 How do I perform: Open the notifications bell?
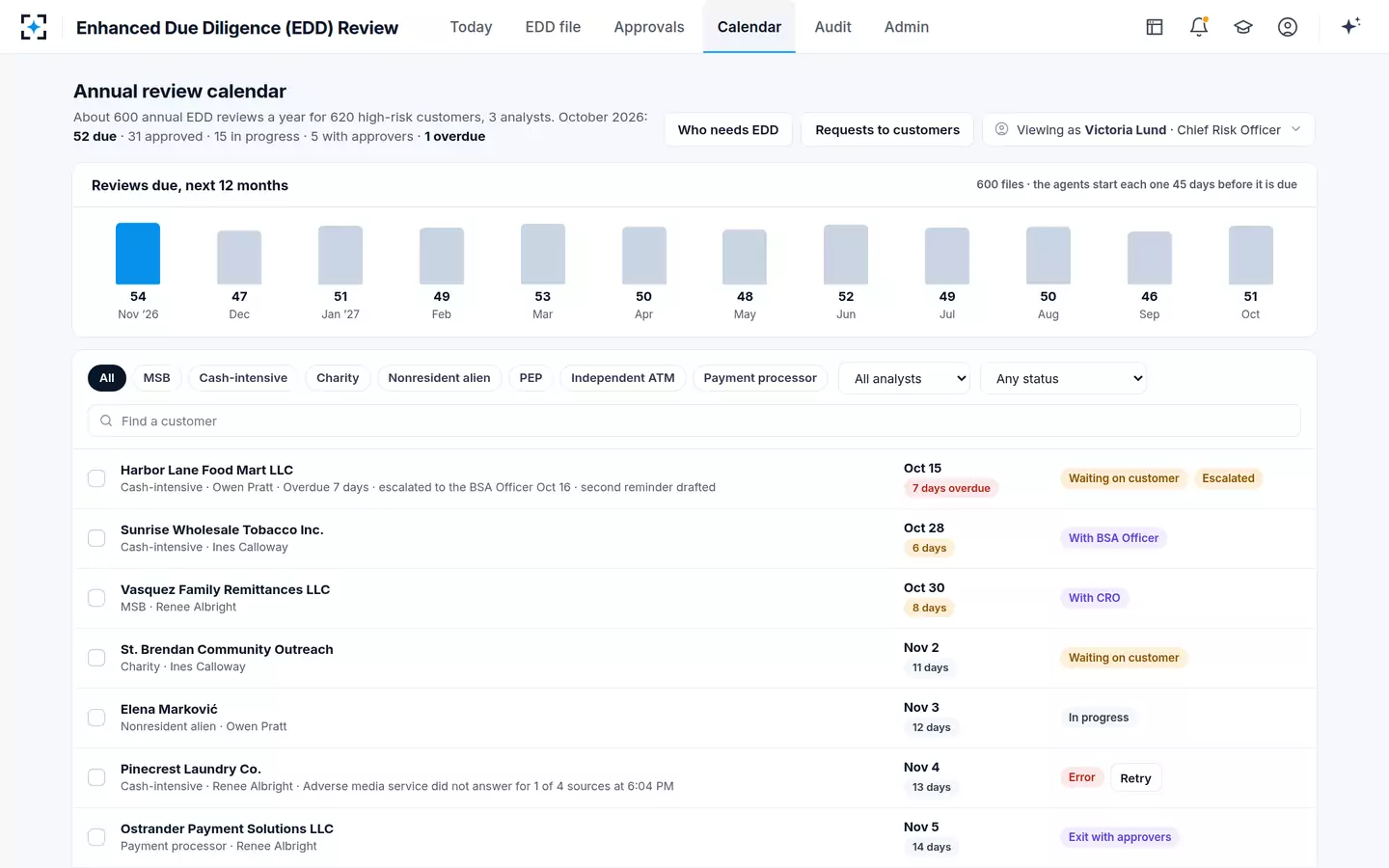1199,27
